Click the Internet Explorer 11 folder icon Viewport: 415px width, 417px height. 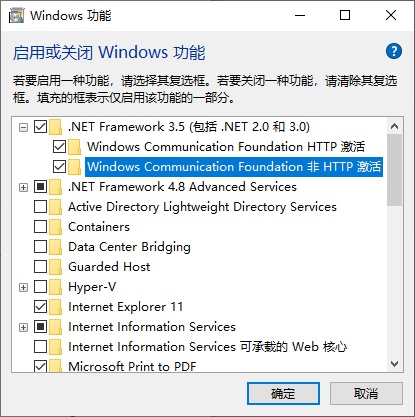tap(55, 307)
